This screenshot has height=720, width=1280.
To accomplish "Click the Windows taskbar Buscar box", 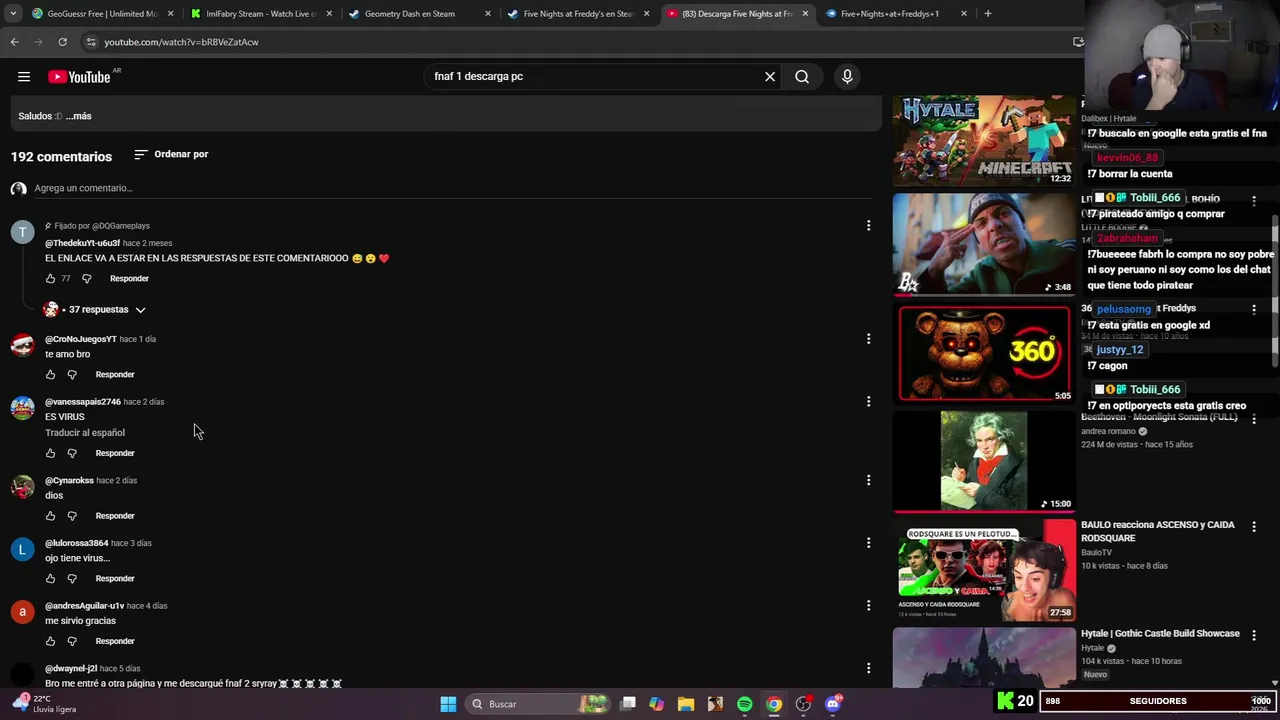I will pos(538,704).
